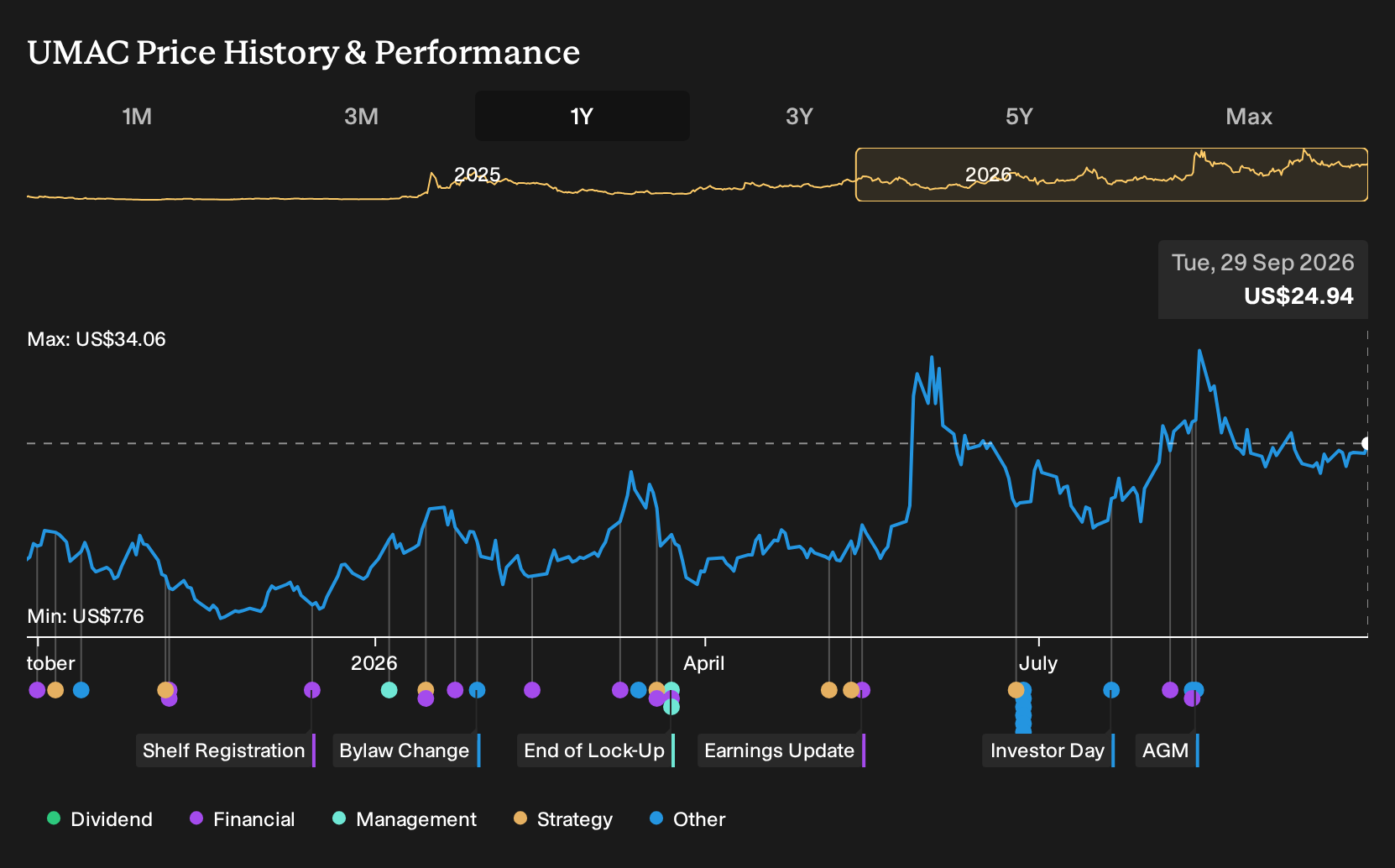This screenshot has width=1395, height=868.
Task: Toggle the Other legend filter
Action: click(687, 819)
